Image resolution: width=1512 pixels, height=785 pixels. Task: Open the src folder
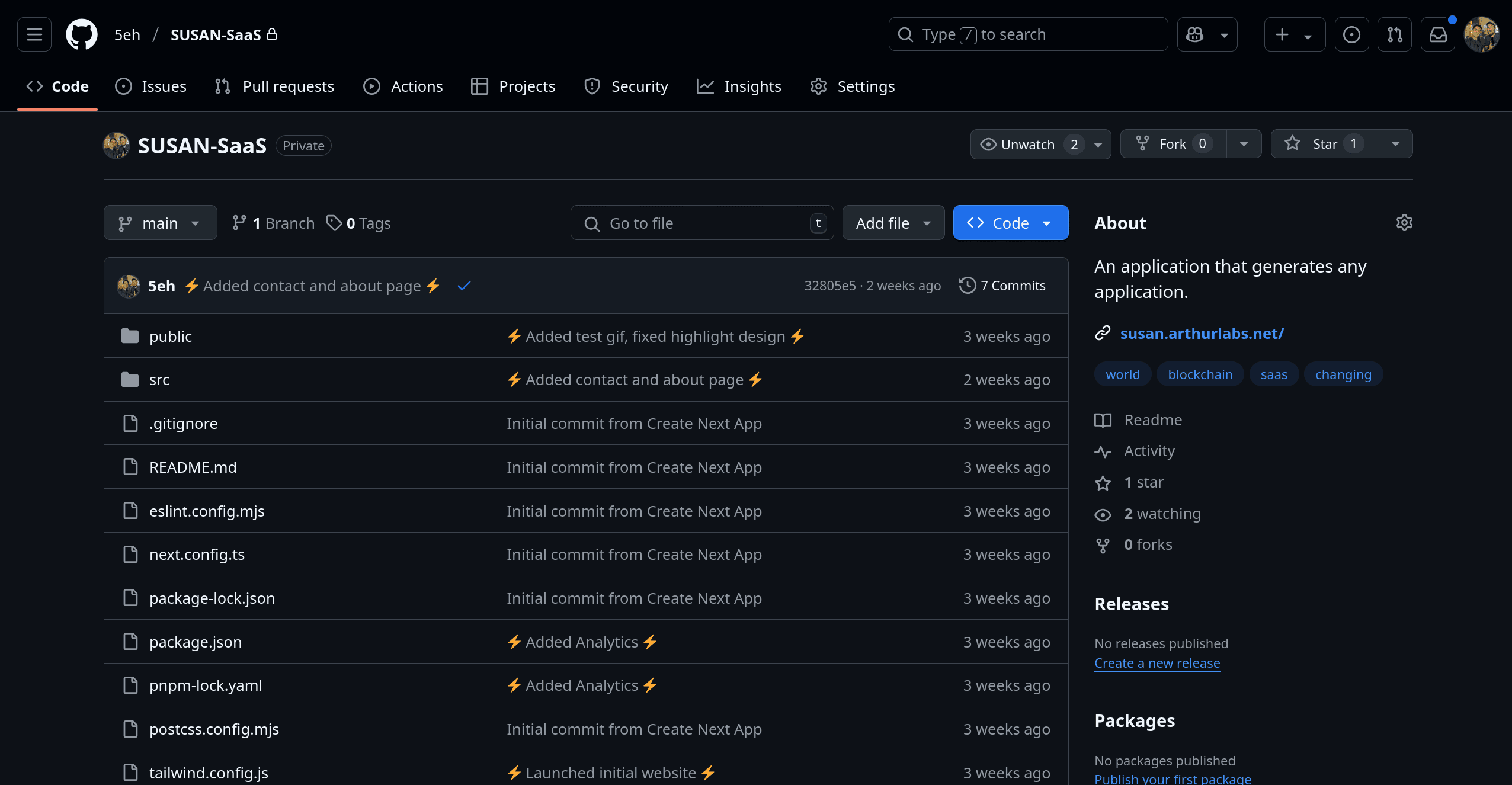pyautogui.click(x=159, y=380)
